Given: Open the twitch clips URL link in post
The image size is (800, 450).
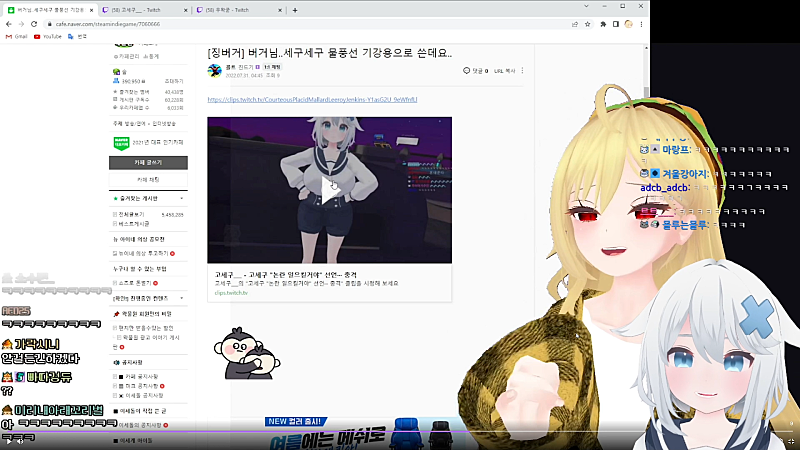Looking at the screenshot, I should pos(312,99).
